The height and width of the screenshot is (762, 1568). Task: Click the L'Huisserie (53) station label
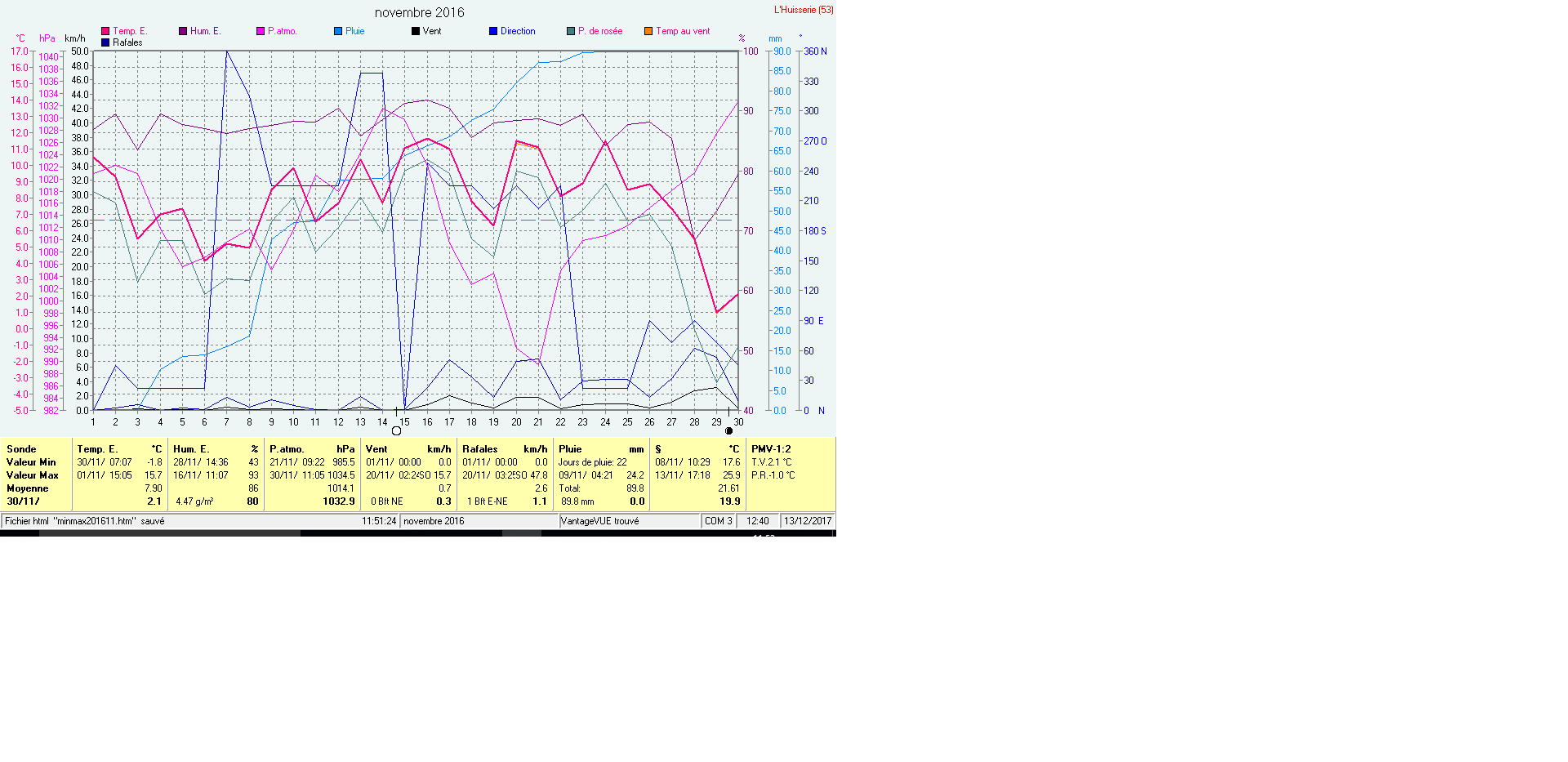tap(804, 10)
